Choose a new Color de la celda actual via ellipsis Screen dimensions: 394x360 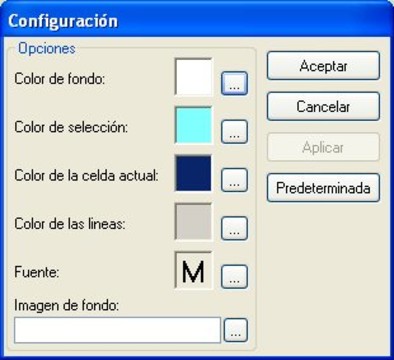[x=234, y=180]
